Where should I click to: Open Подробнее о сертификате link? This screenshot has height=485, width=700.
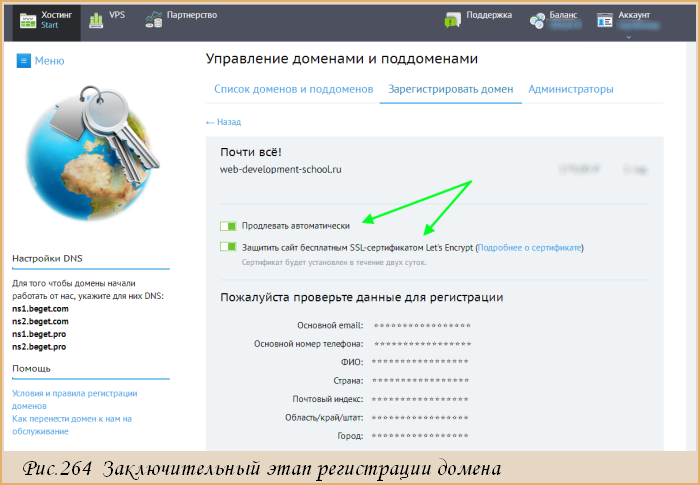(x=529, y=247)
